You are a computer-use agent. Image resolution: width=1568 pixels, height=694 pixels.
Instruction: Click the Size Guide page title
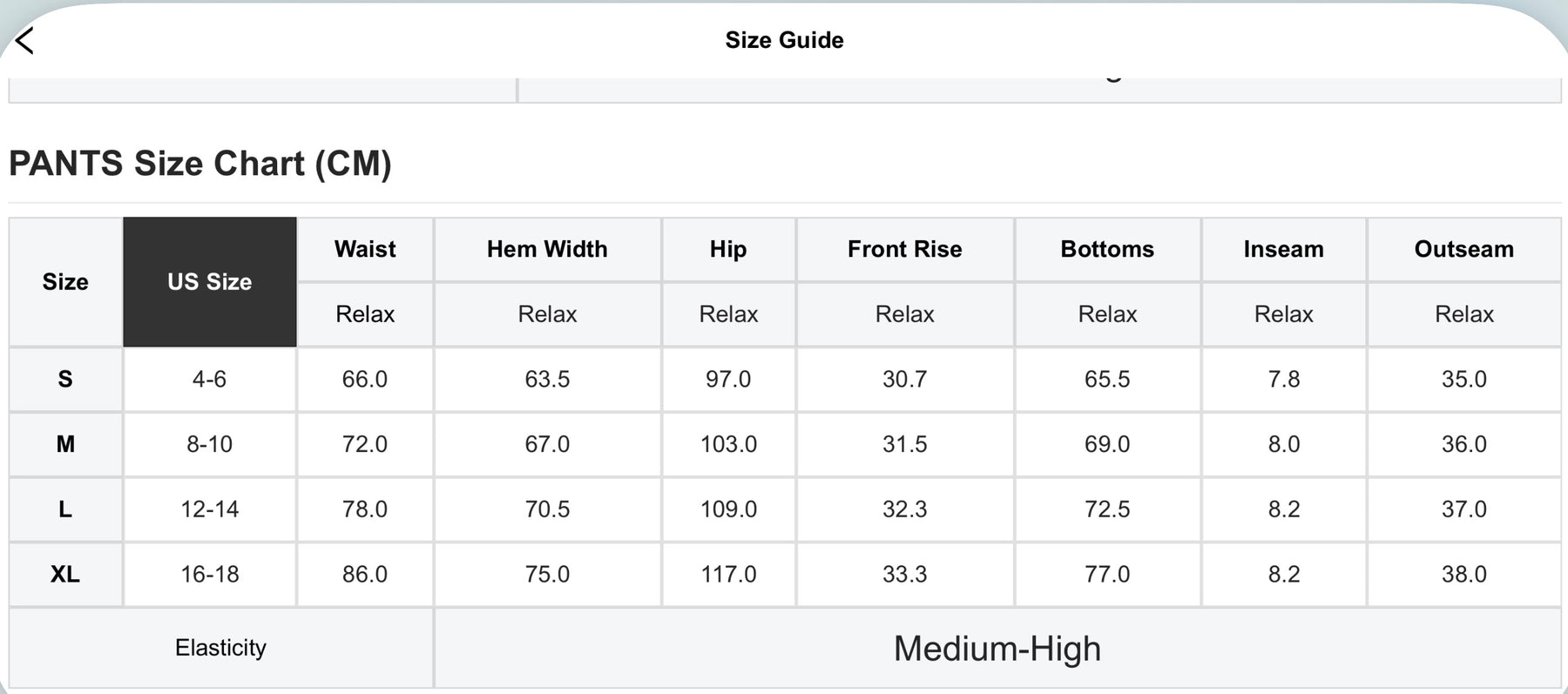784,40
